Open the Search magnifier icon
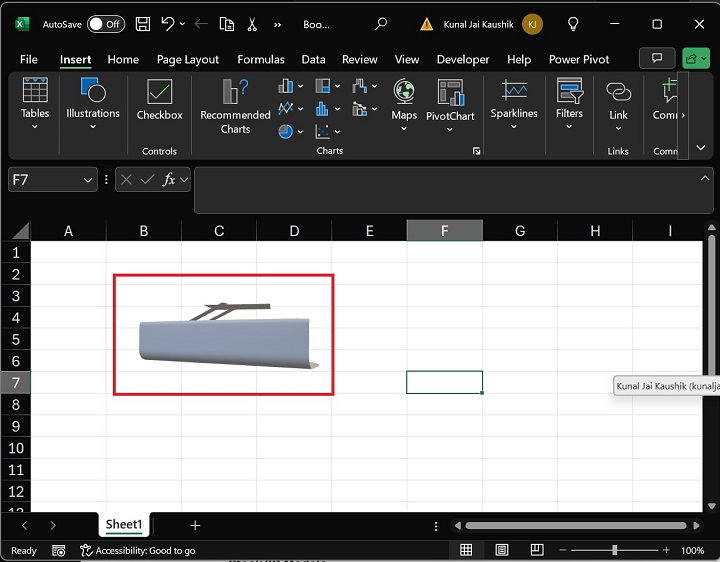Image resolution: width=720 pixels, height=562 pixels. coord(381,23)
